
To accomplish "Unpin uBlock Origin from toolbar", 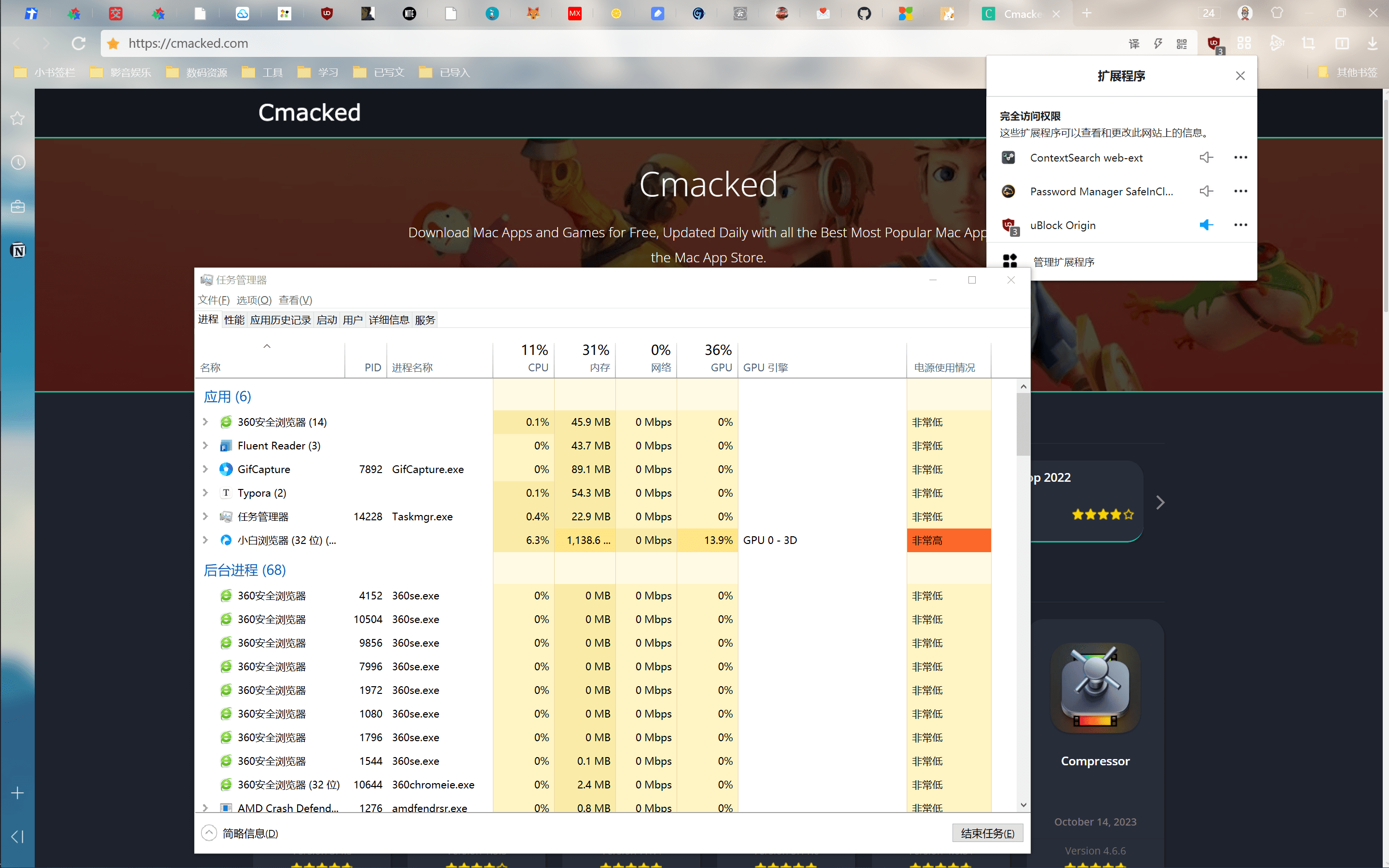I will click(1206, 225).
